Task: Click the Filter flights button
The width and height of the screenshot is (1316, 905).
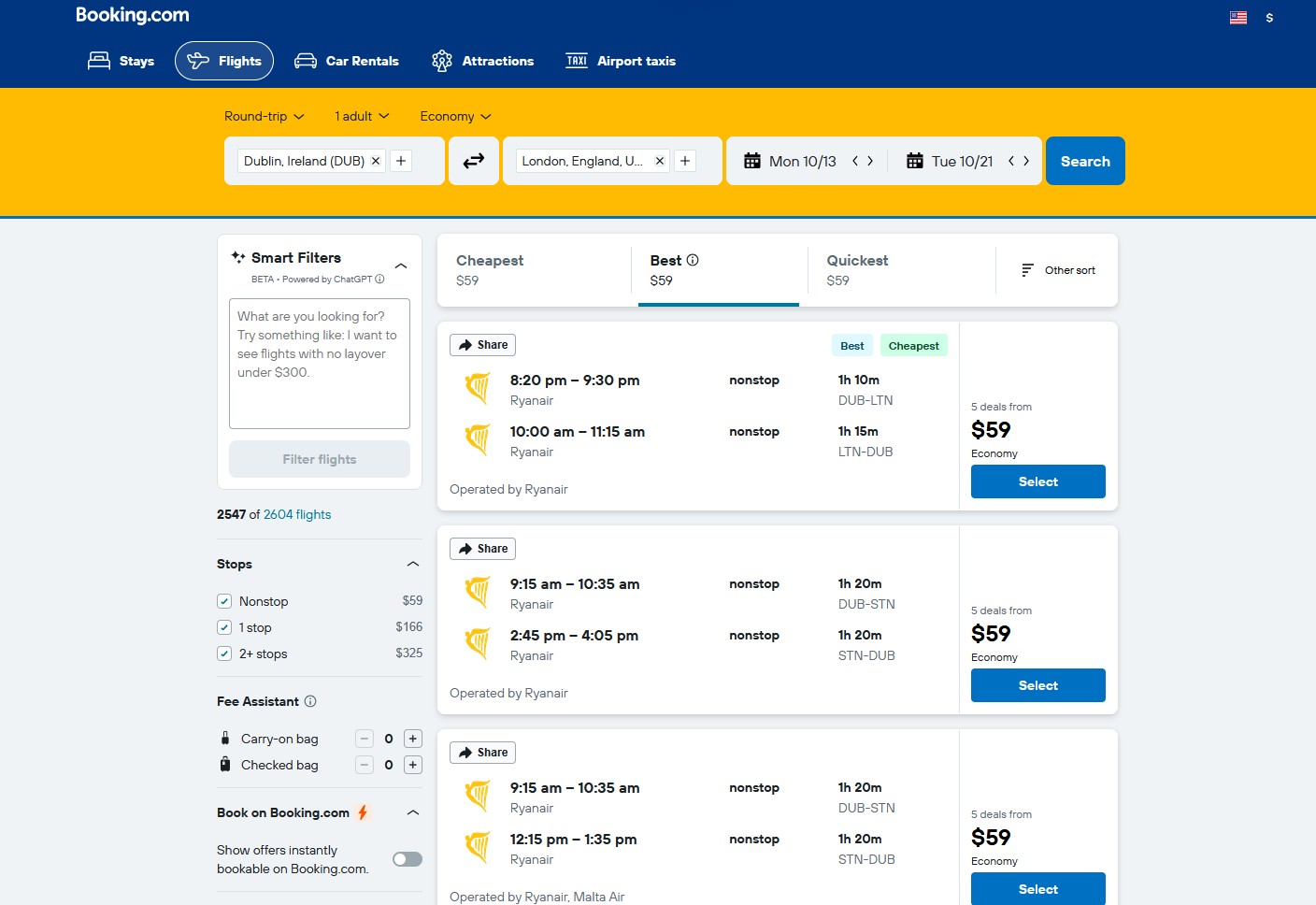Action: 320,459
